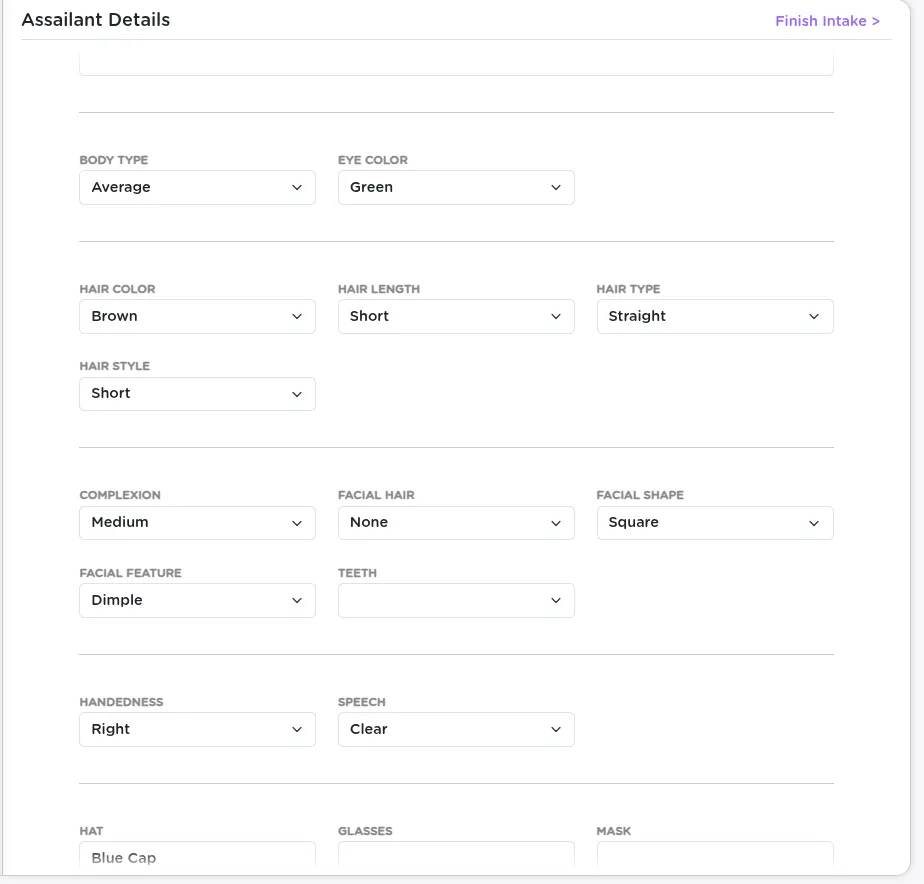924x884 pixels.
Task: Open the Handedness dropdown showing Right
Action: click(x=197, y=729)
